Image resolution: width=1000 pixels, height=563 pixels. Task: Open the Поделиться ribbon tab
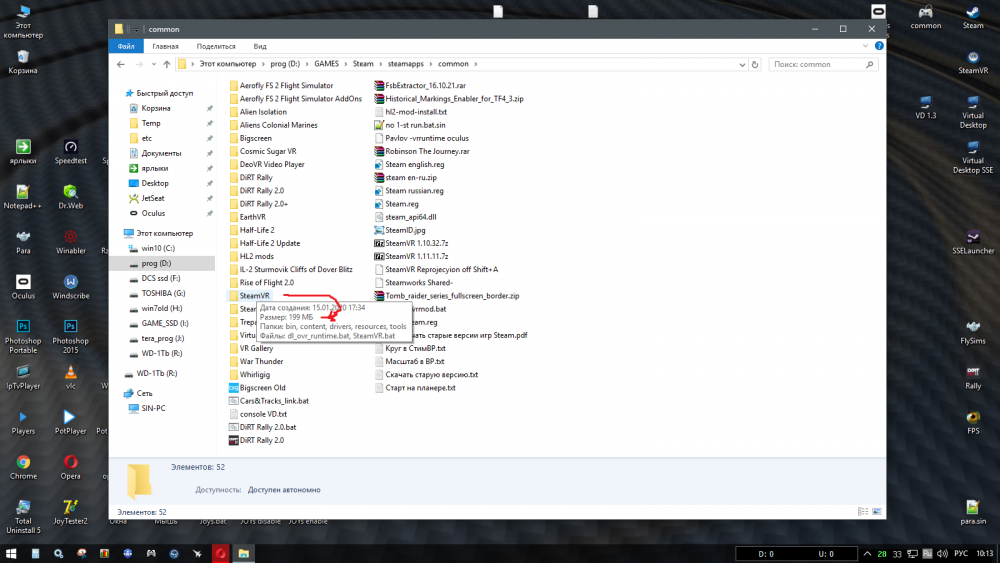coord(216,47)
